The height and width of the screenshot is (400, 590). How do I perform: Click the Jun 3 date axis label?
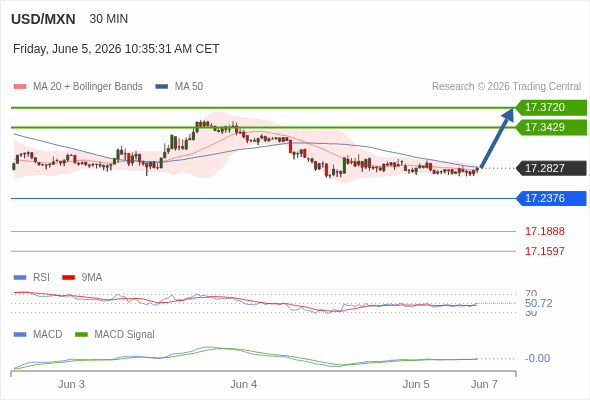click(71, 384)
